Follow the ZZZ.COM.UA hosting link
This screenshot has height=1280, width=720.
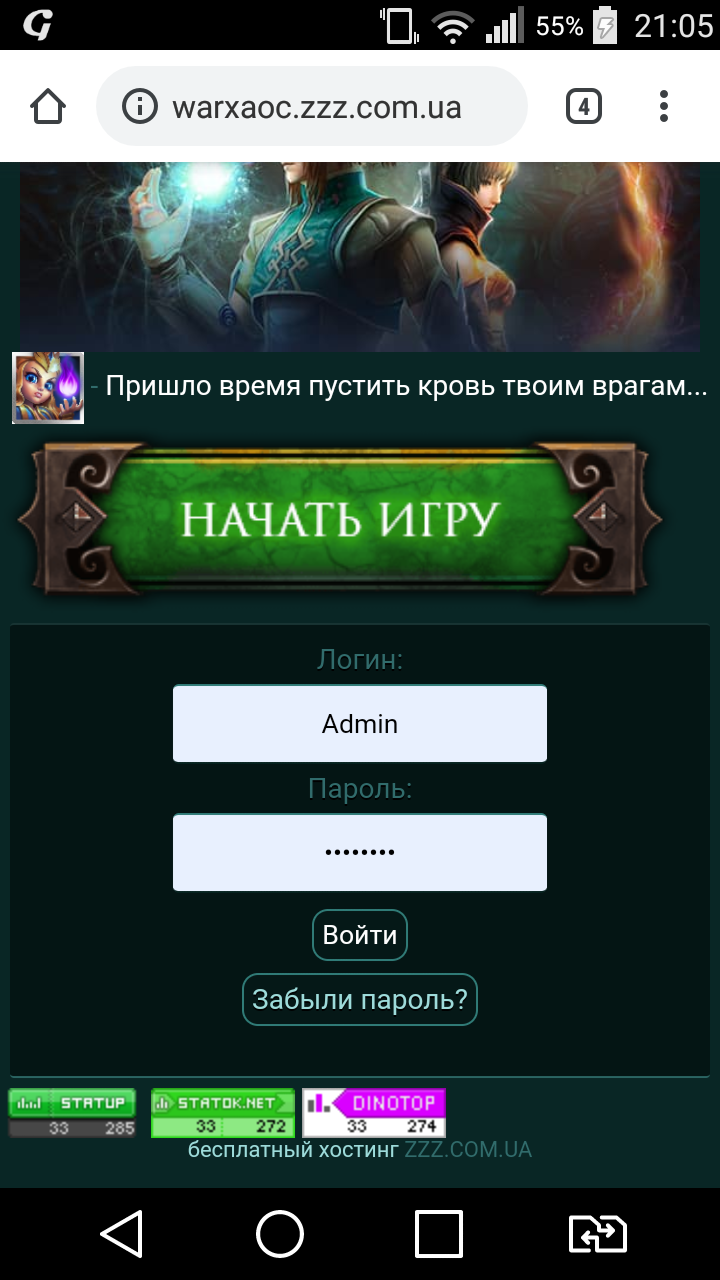tap(468, 1149)
